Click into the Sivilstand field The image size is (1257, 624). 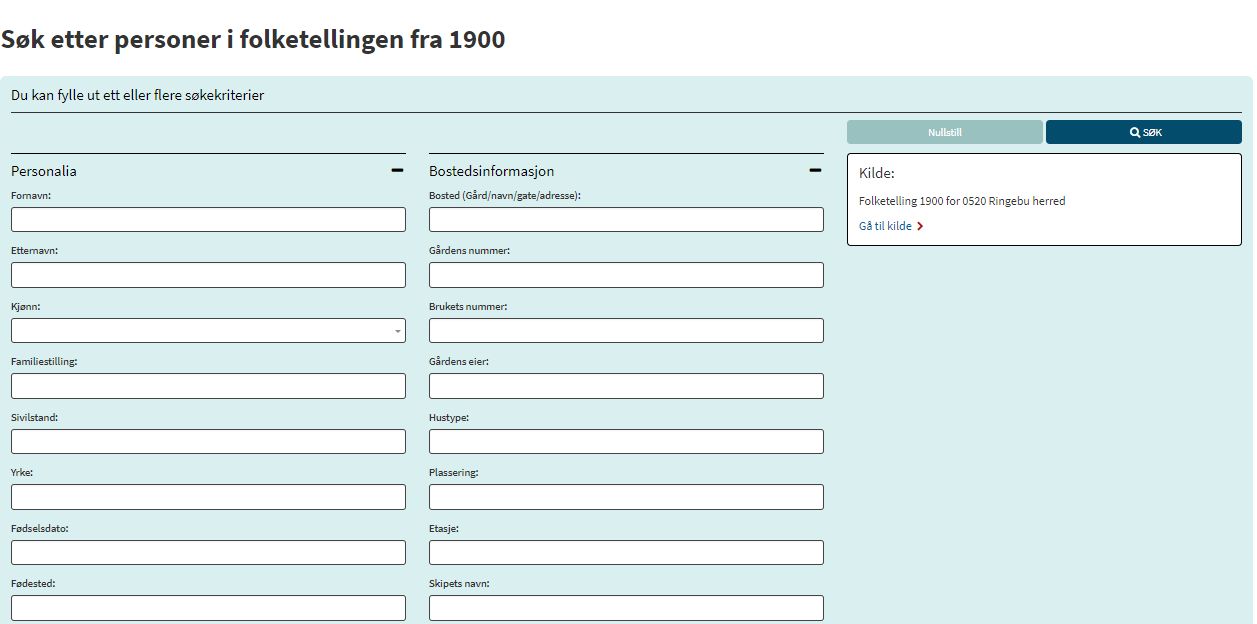(x=208, y=442)
